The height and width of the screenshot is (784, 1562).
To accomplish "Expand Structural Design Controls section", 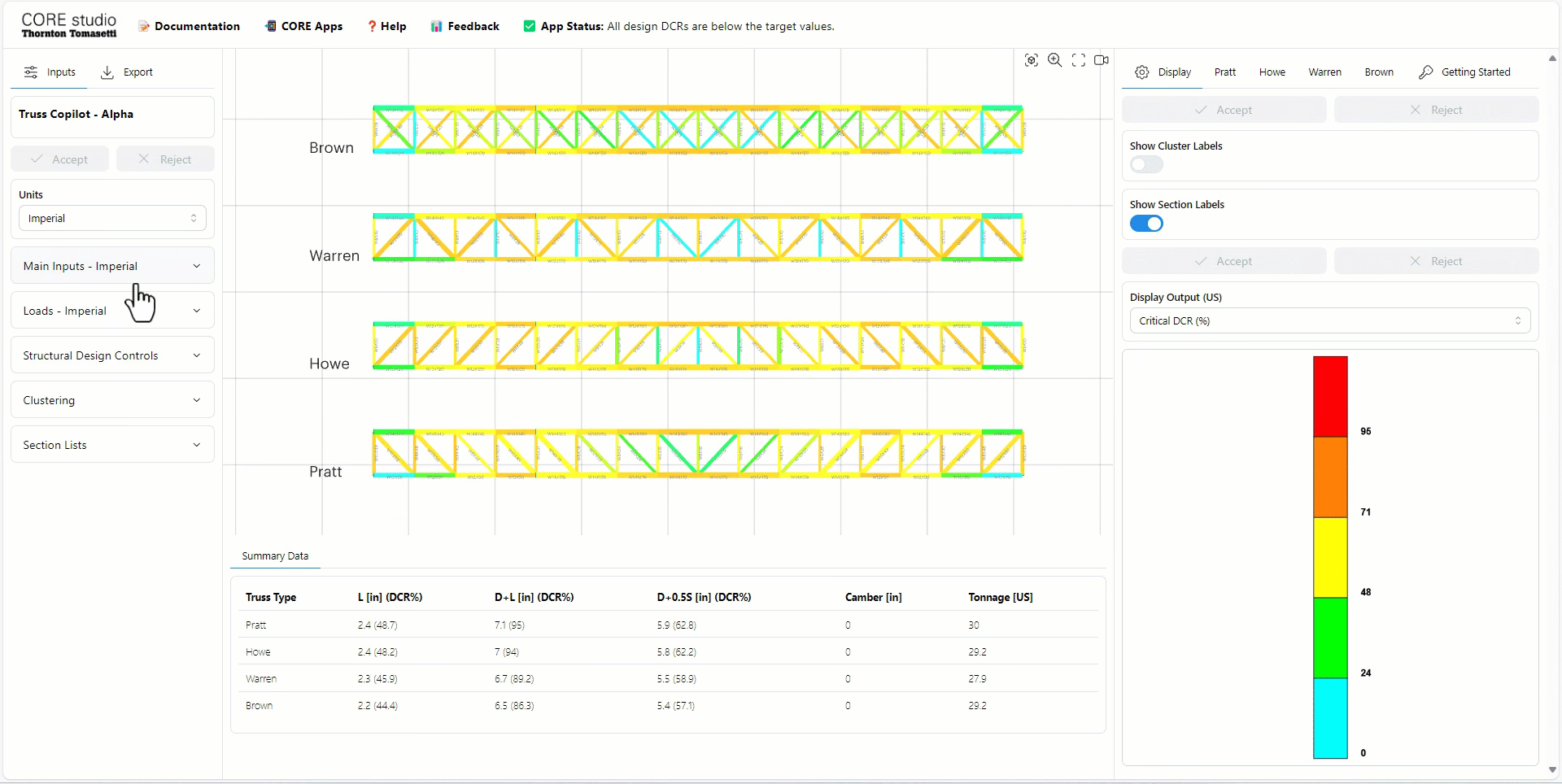I will point(112,355).
